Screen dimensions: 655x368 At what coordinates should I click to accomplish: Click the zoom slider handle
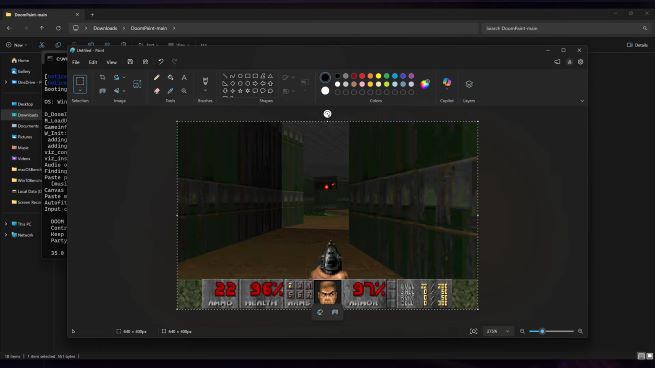[542, 331]
